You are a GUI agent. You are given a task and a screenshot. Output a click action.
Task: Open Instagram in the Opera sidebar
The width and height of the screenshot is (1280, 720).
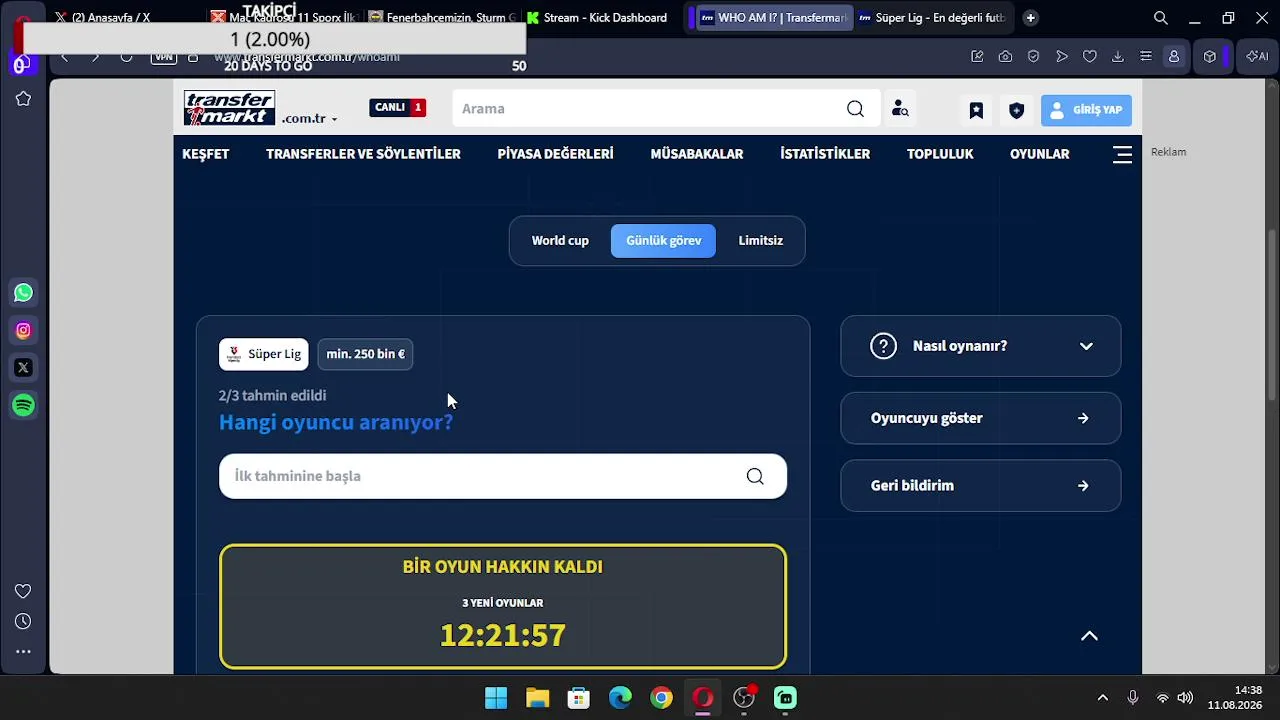[x=23, y=330]
